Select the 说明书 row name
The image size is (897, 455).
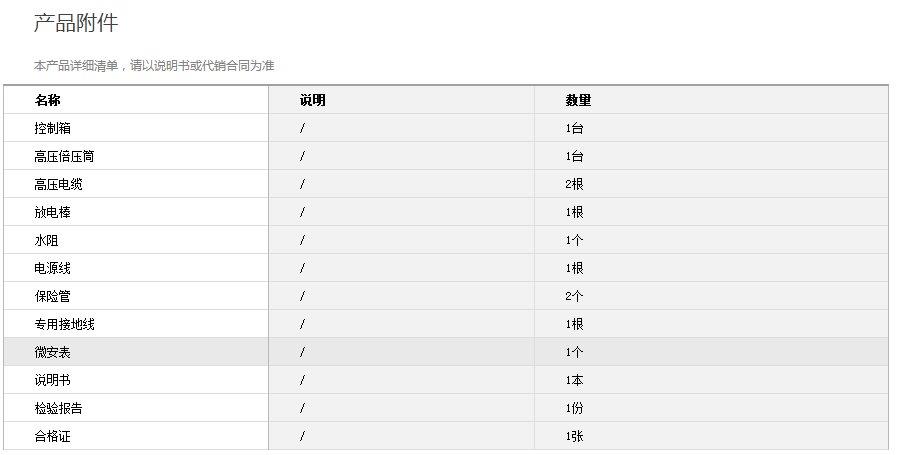click(x=52, y=380)
